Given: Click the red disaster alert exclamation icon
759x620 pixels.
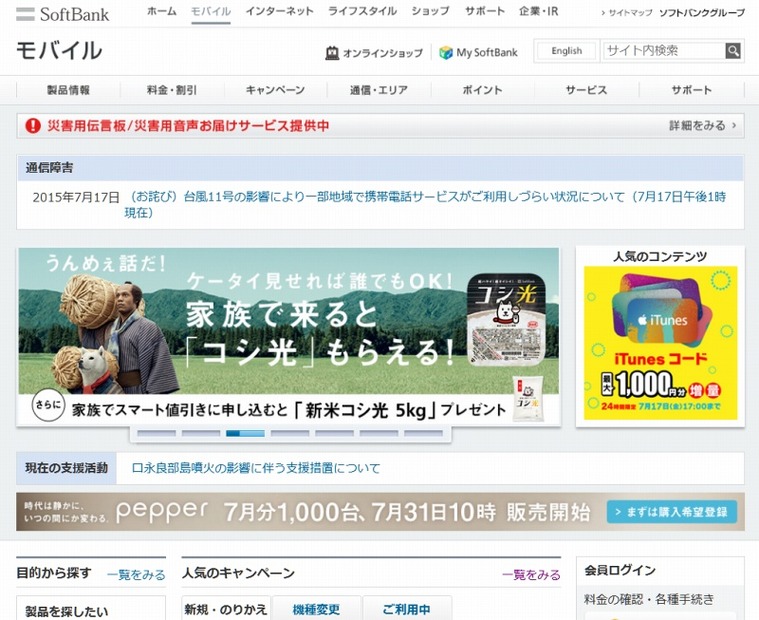Looking at the screenshot, I should pyautogui.click(x=33, y=126).
